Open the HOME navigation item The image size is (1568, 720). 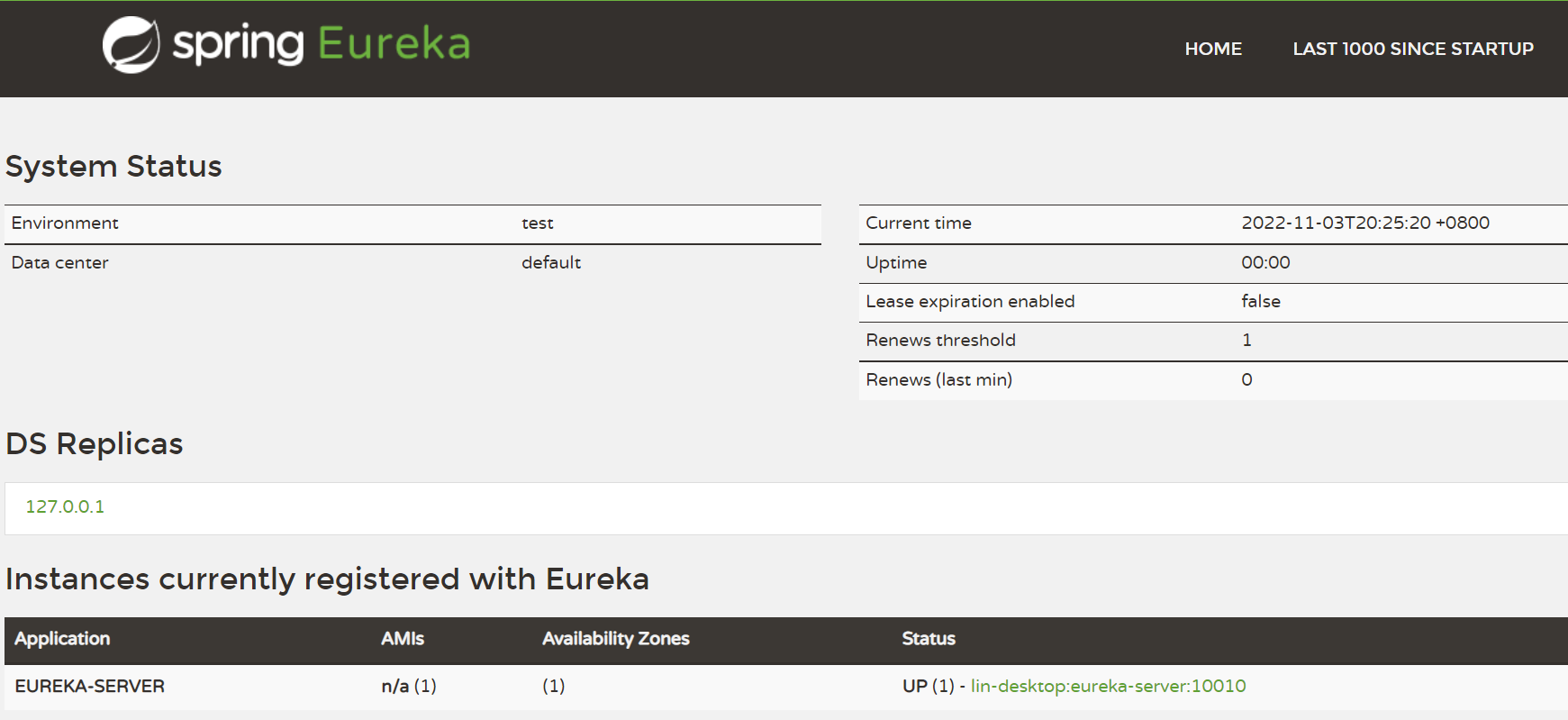pyautogui.click(x=1213, y=49)
